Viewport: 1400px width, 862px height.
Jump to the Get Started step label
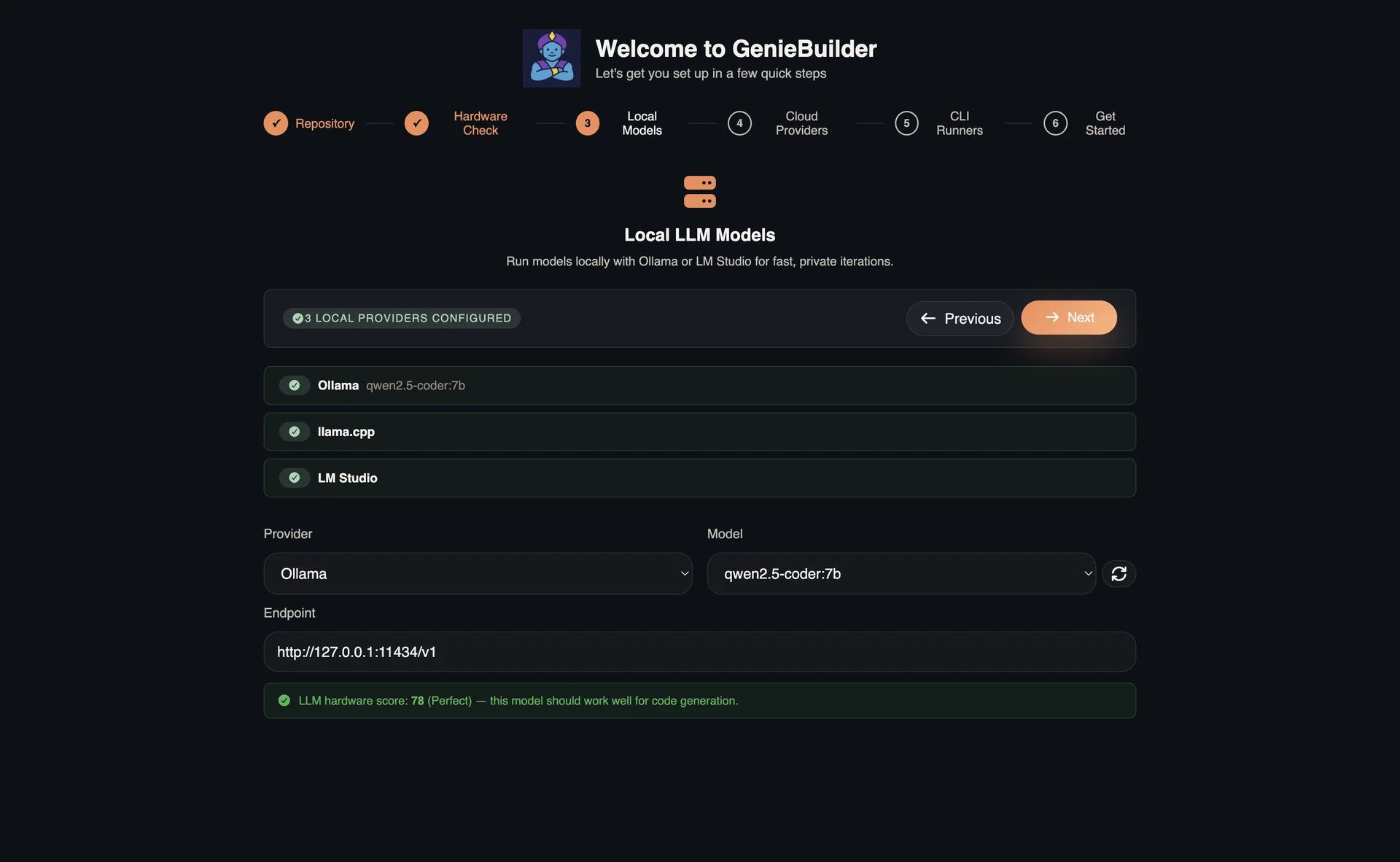[x=1105, y=123]
